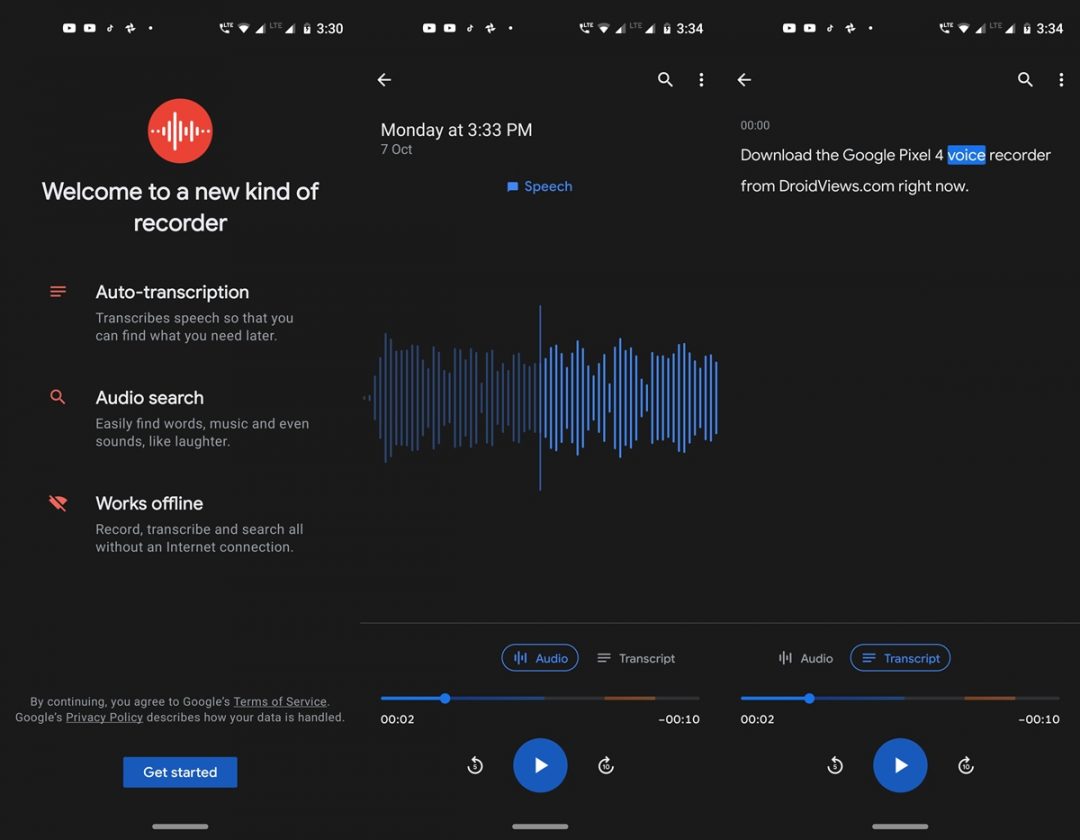Screen dimensions: 1080x840
Task: Rewind 5 seconds on audio screen
Action: 475,765
